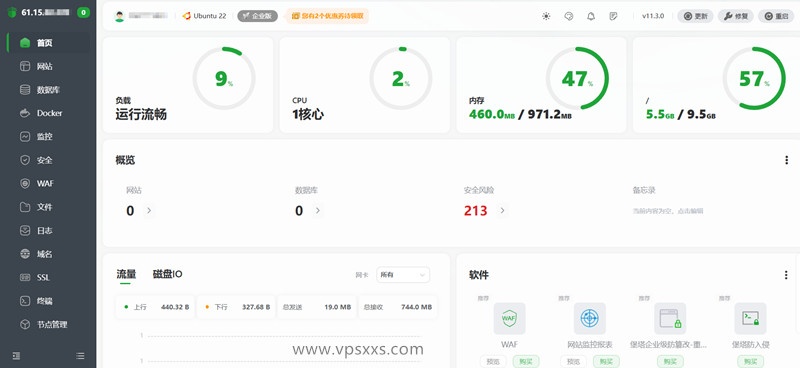800x368 pixels.
Task: Click the green shield panel logo
Action: point(12,13)
